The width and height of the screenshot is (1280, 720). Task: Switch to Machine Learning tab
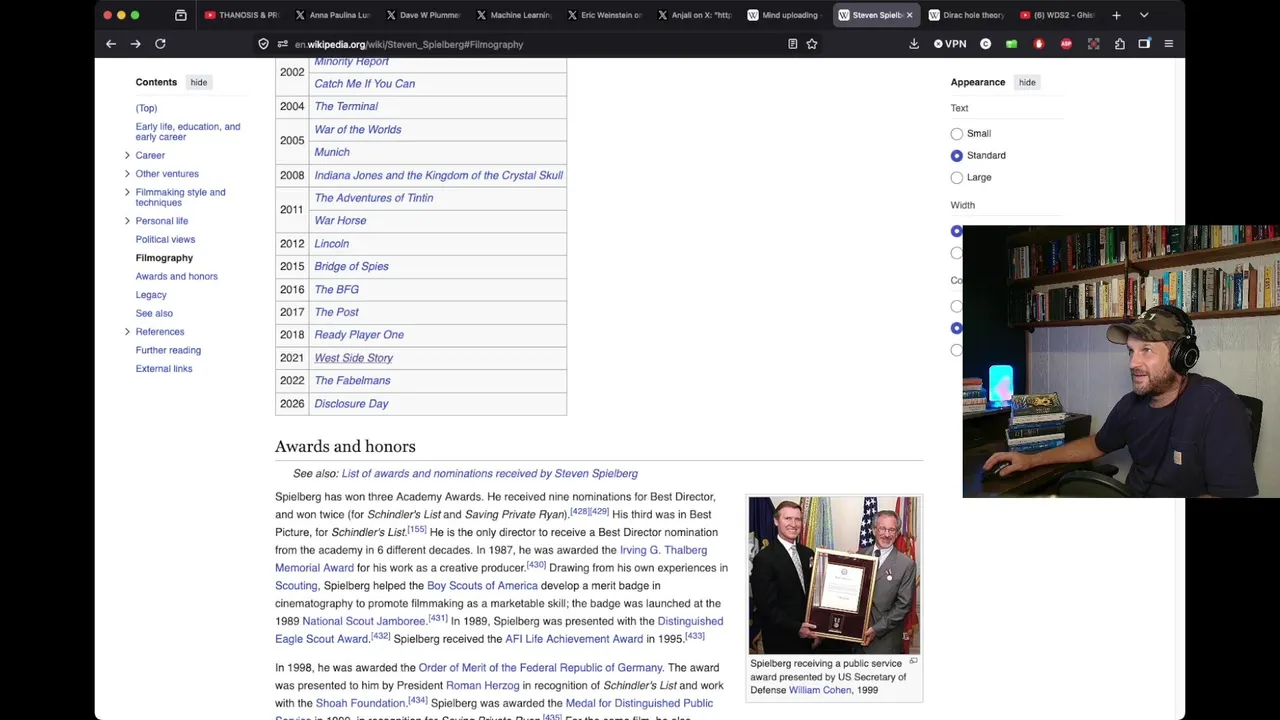(513, 15)
